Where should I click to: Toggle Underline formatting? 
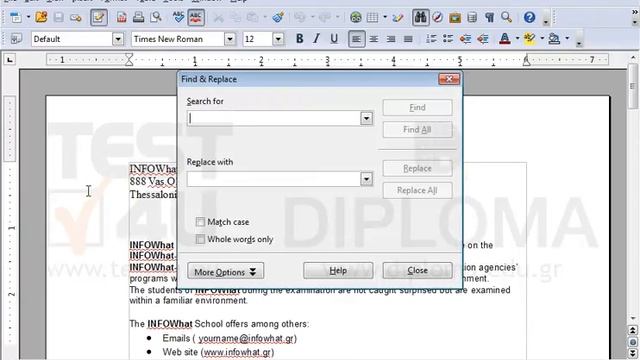[334, 39]
